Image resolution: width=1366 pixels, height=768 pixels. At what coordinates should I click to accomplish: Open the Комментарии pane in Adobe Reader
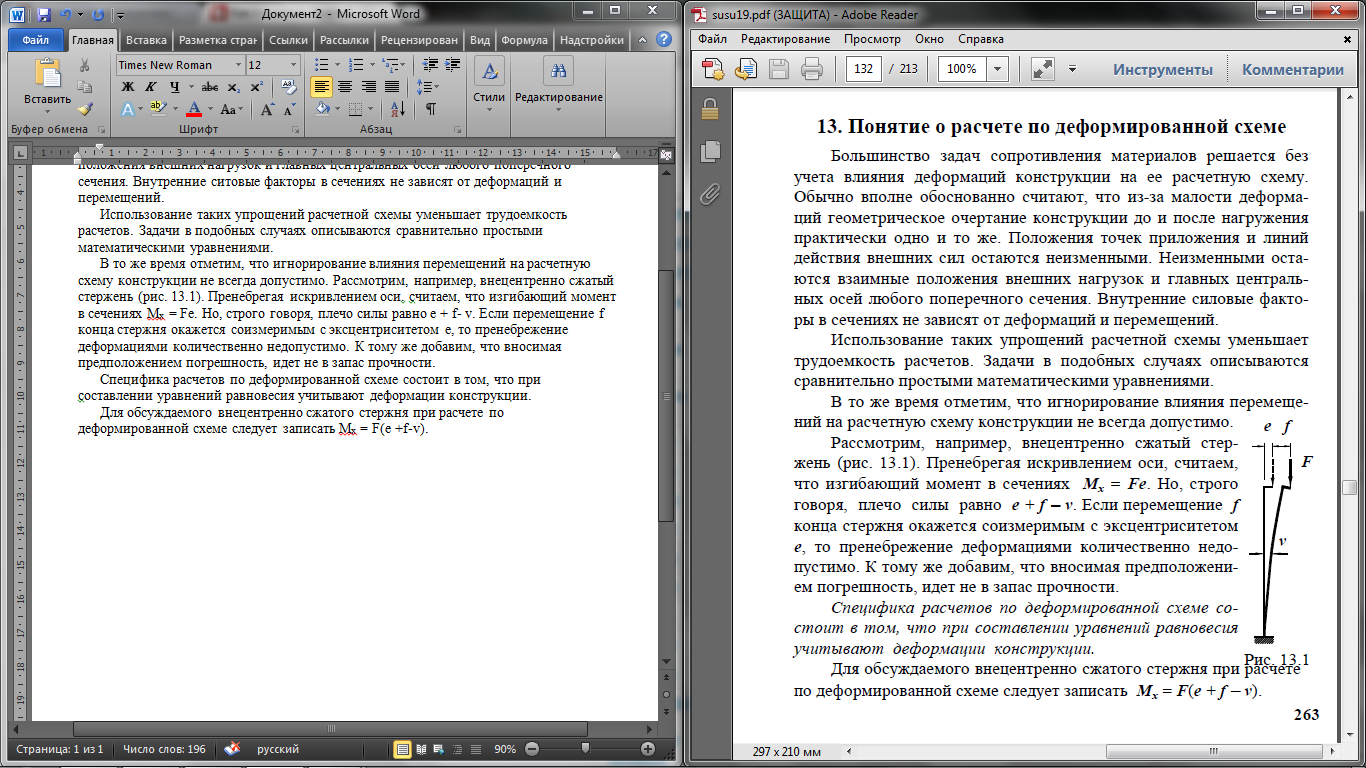tap(1292, 69)
